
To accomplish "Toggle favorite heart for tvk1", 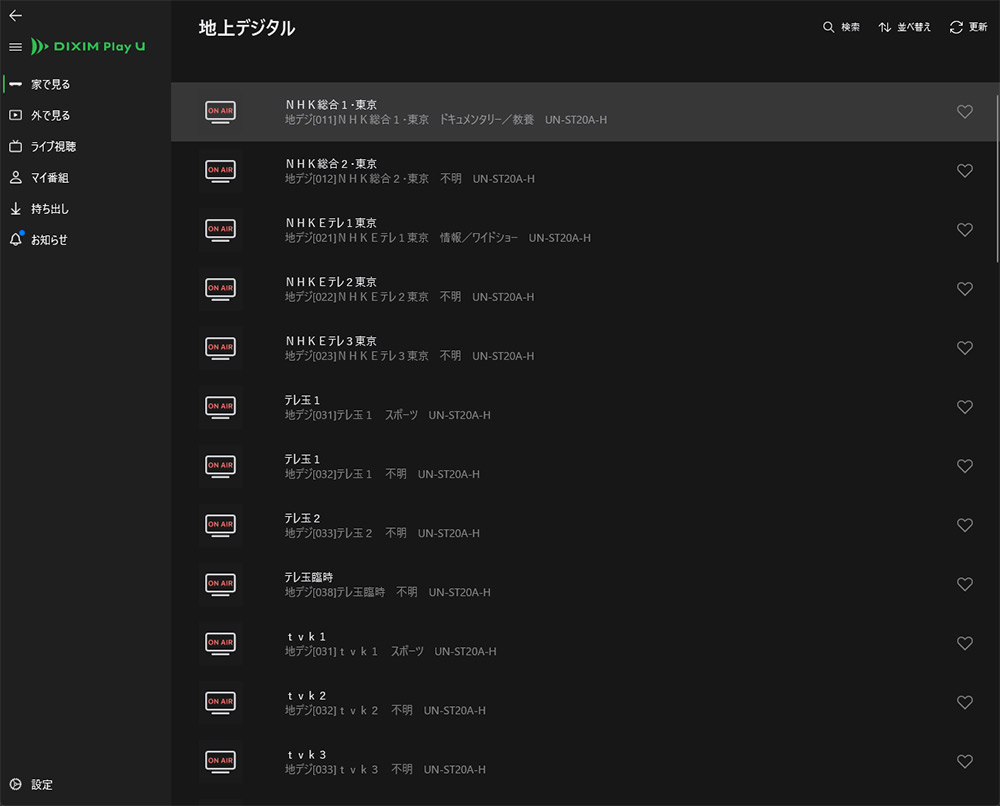I will [964, 644].
